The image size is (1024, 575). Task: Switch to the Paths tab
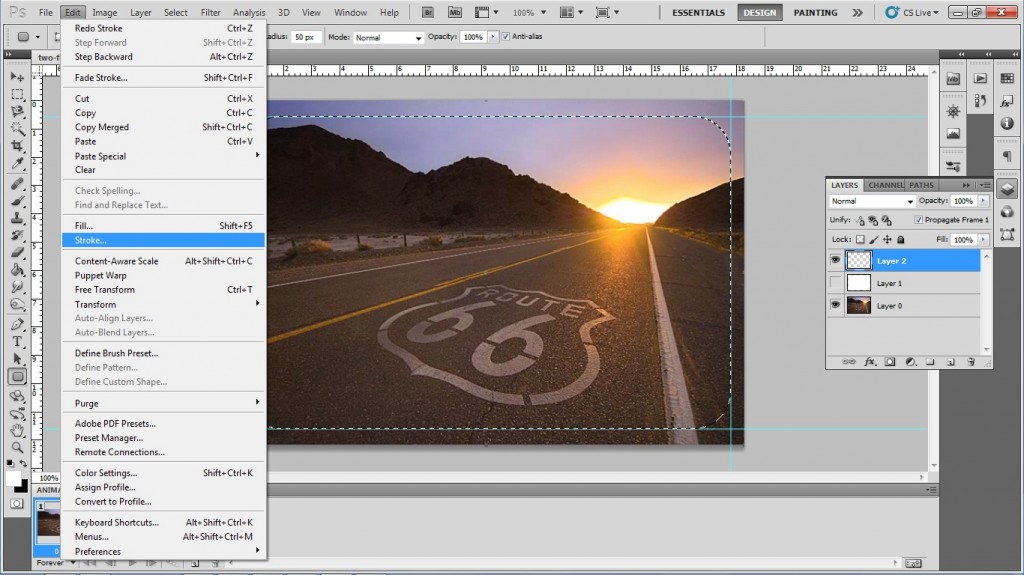coord(921,185)
